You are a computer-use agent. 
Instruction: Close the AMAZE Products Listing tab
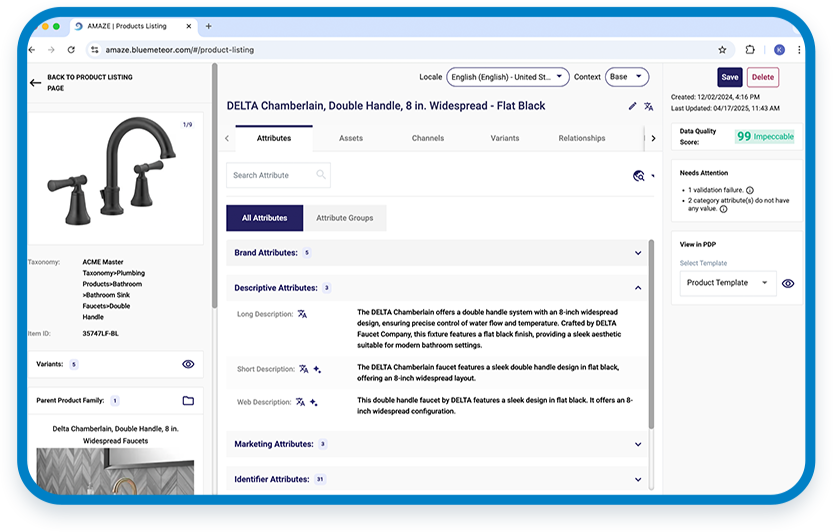[x=189, y=26]
